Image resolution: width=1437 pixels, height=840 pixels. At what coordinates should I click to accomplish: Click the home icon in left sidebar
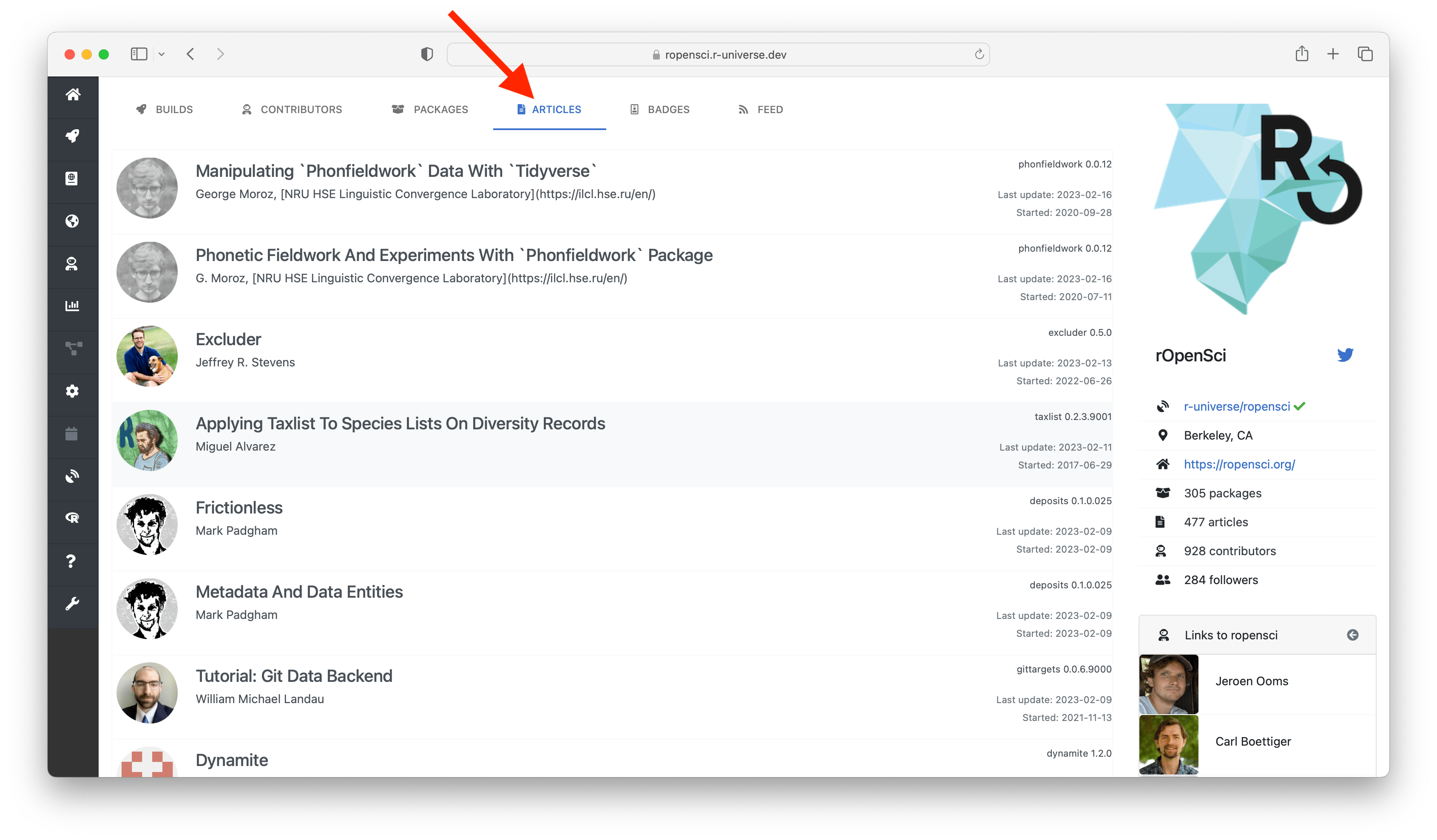[72, 95]
